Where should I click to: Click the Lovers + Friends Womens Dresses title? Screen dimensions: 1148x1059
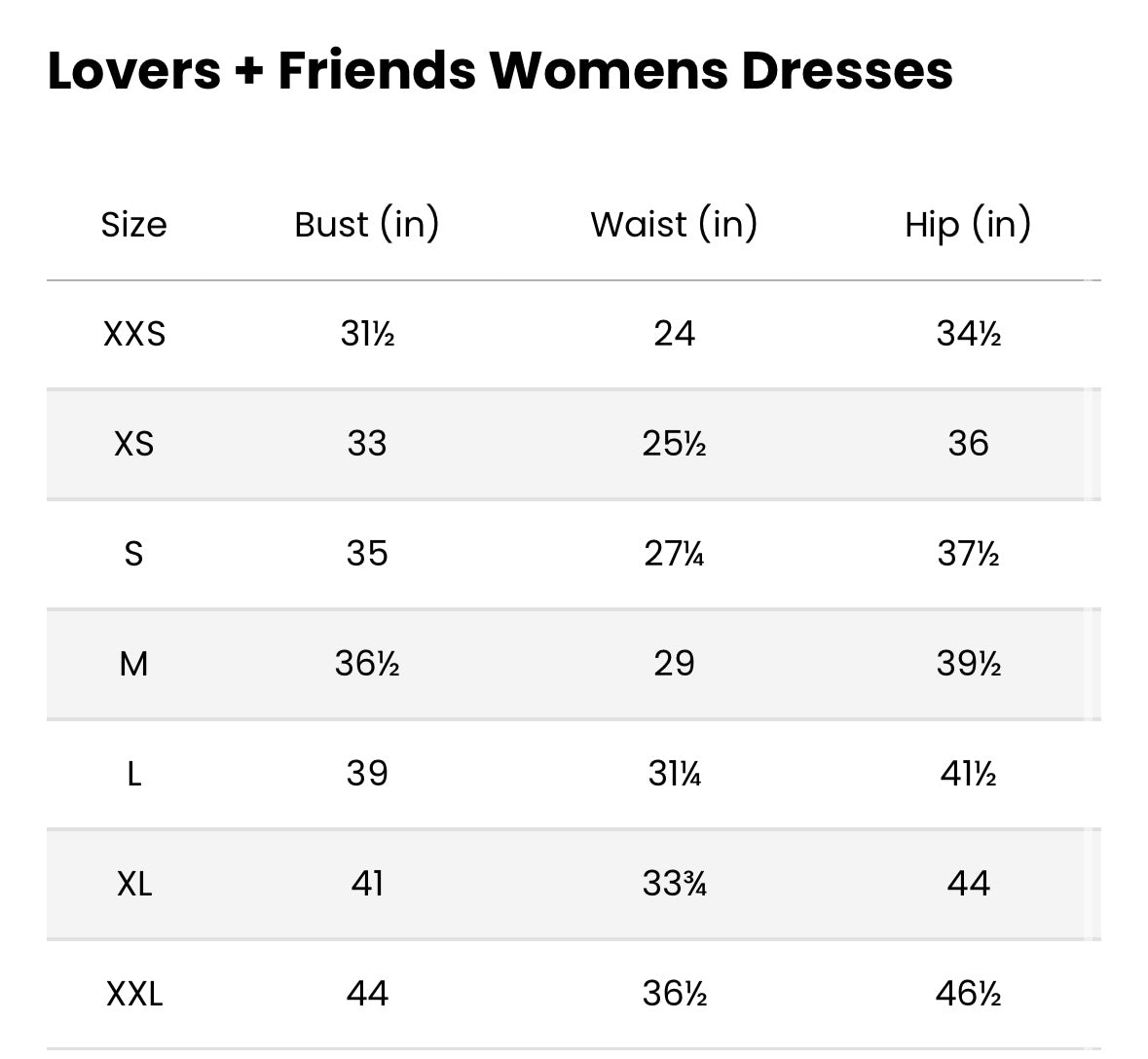(x=500, y=71)
